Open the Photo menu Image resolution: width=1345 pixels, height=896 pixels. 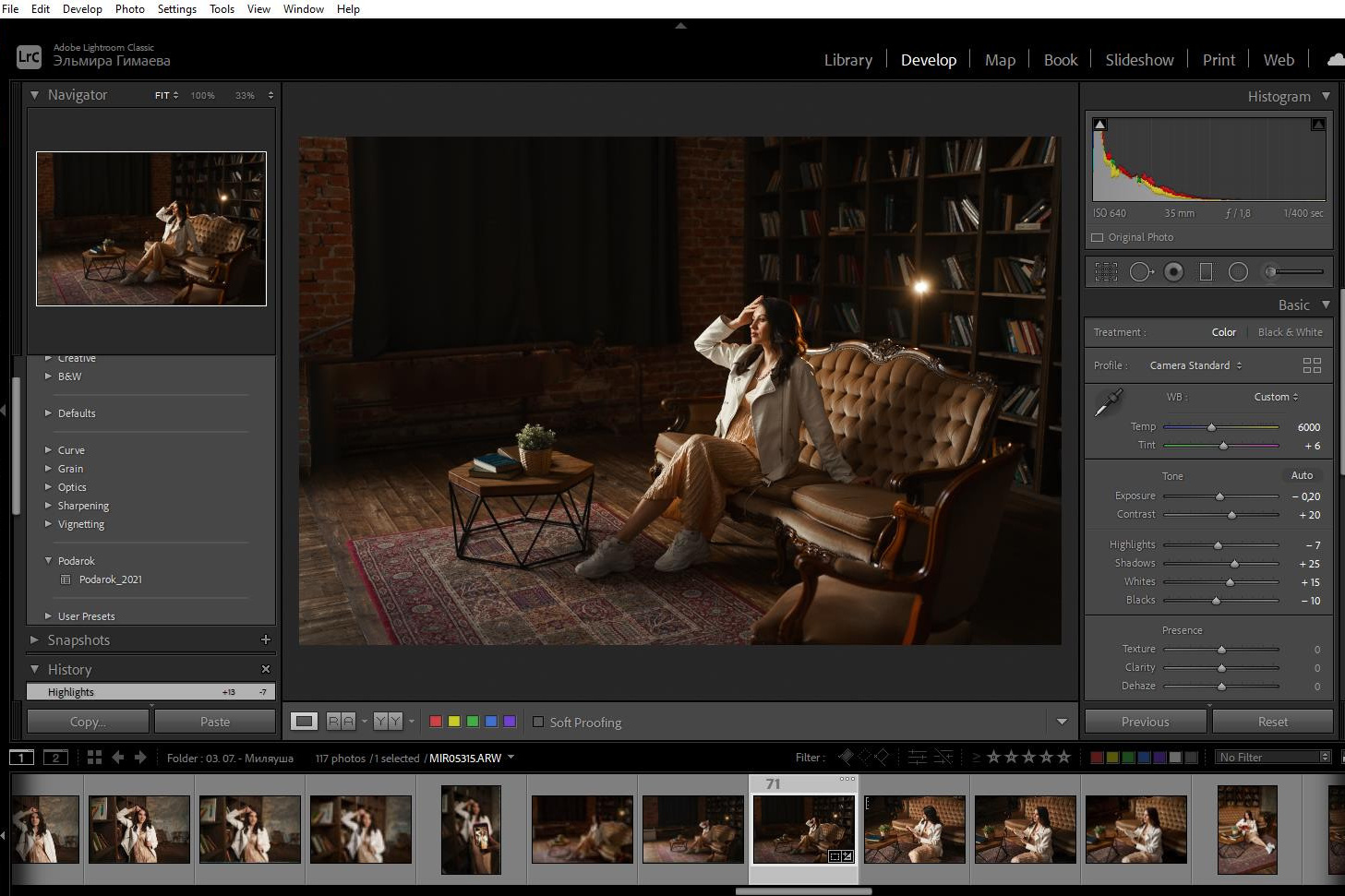pyautogui.click(x=129, y=9)
